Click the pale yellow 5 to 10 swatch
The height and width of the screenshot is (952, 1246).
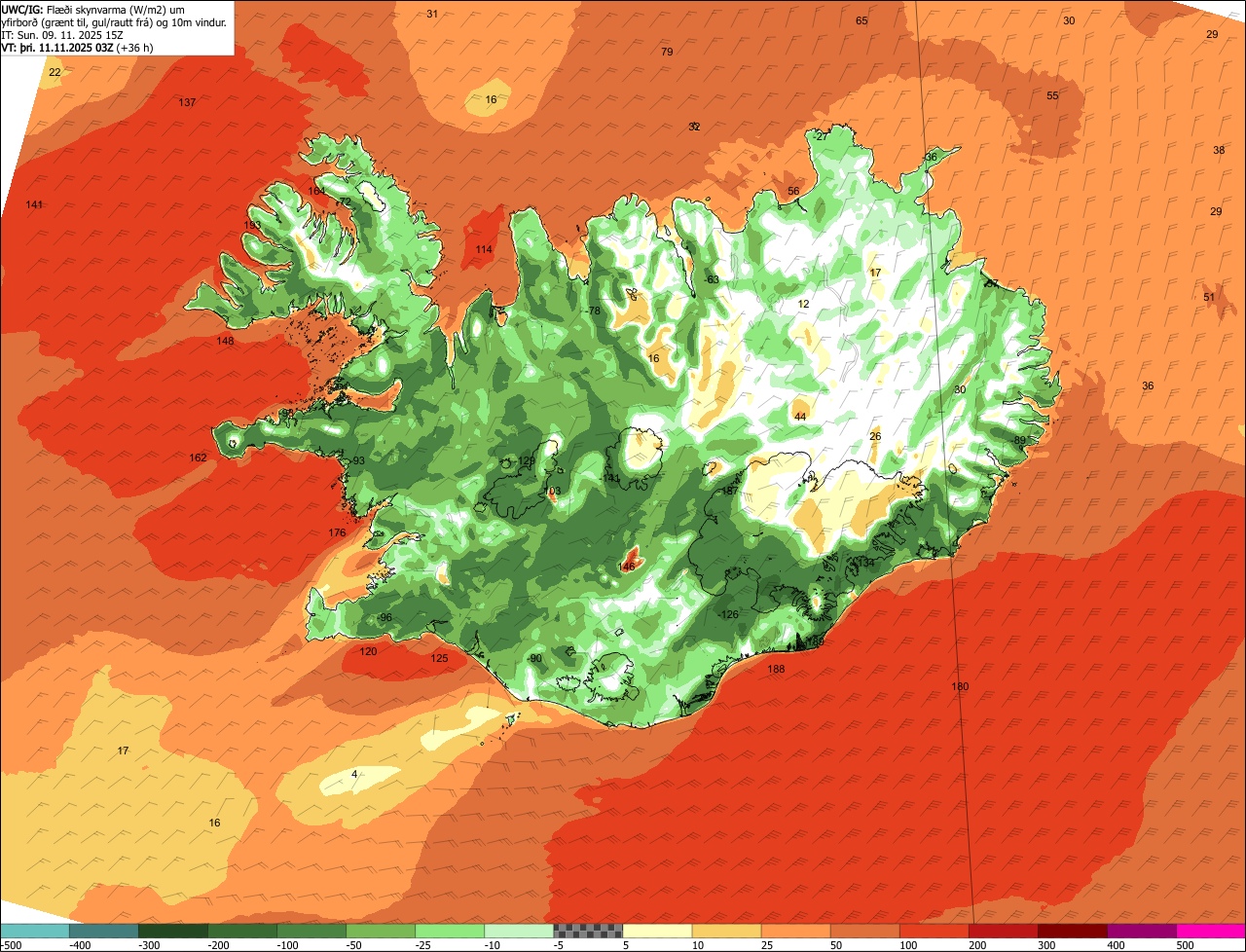657,931
